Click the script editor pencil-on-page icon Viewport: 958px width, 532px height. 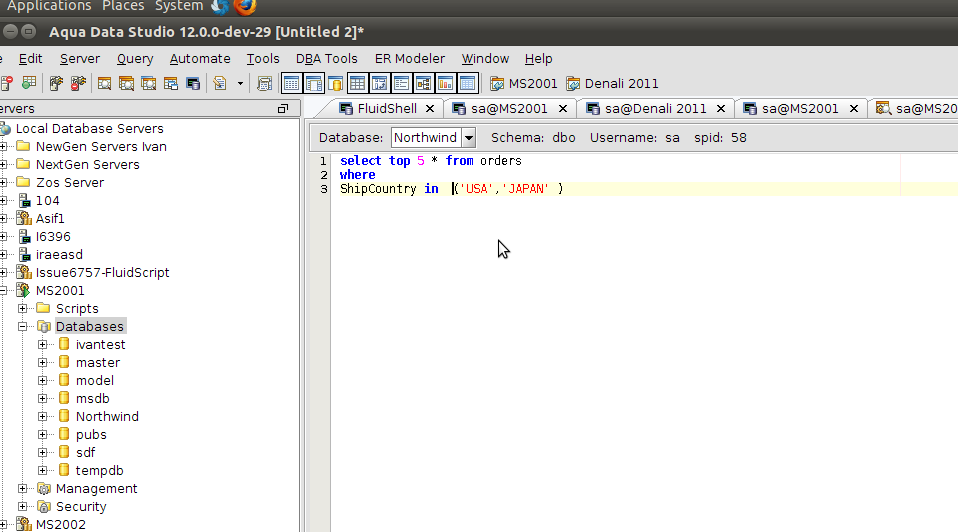pyautogui.click(x=220, y=83)
